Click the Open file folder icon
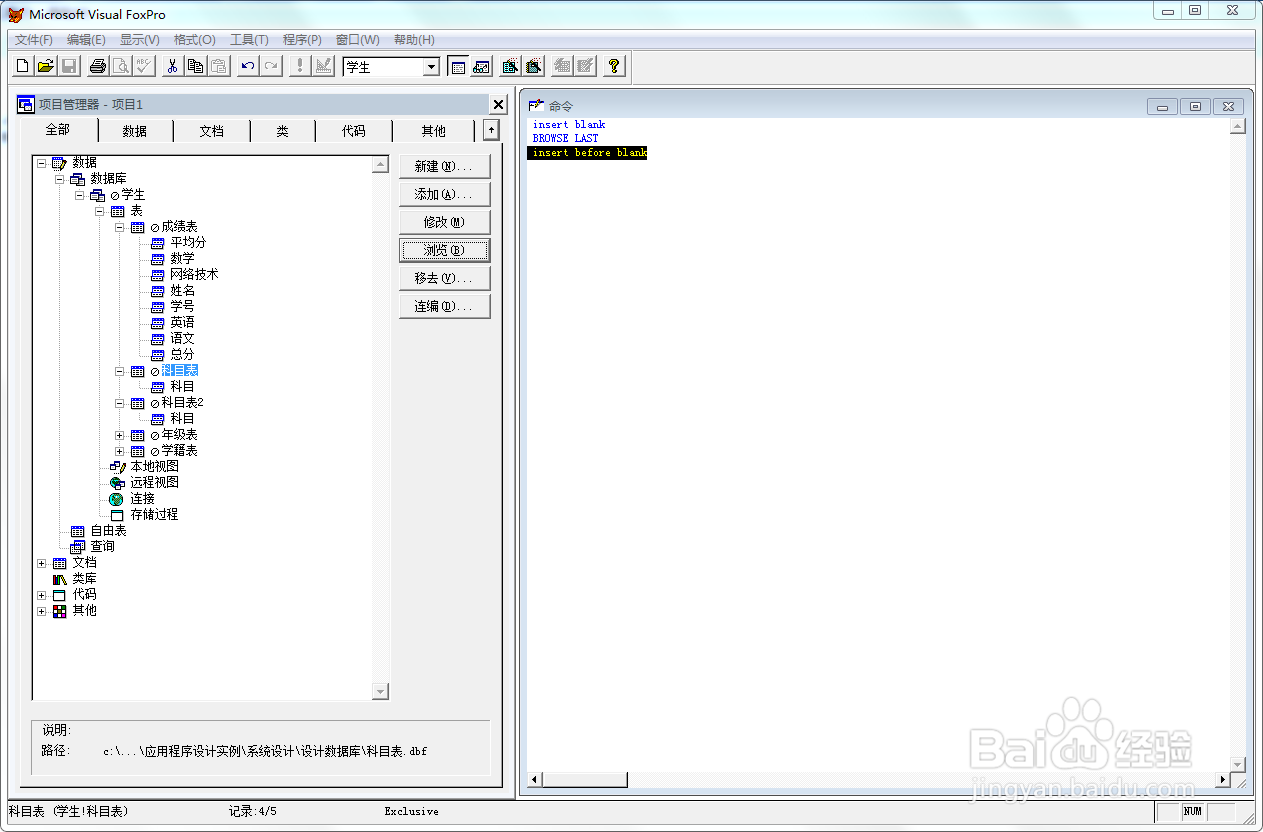Viewport: 1263px width, 832px height. (x=46, y=66)
